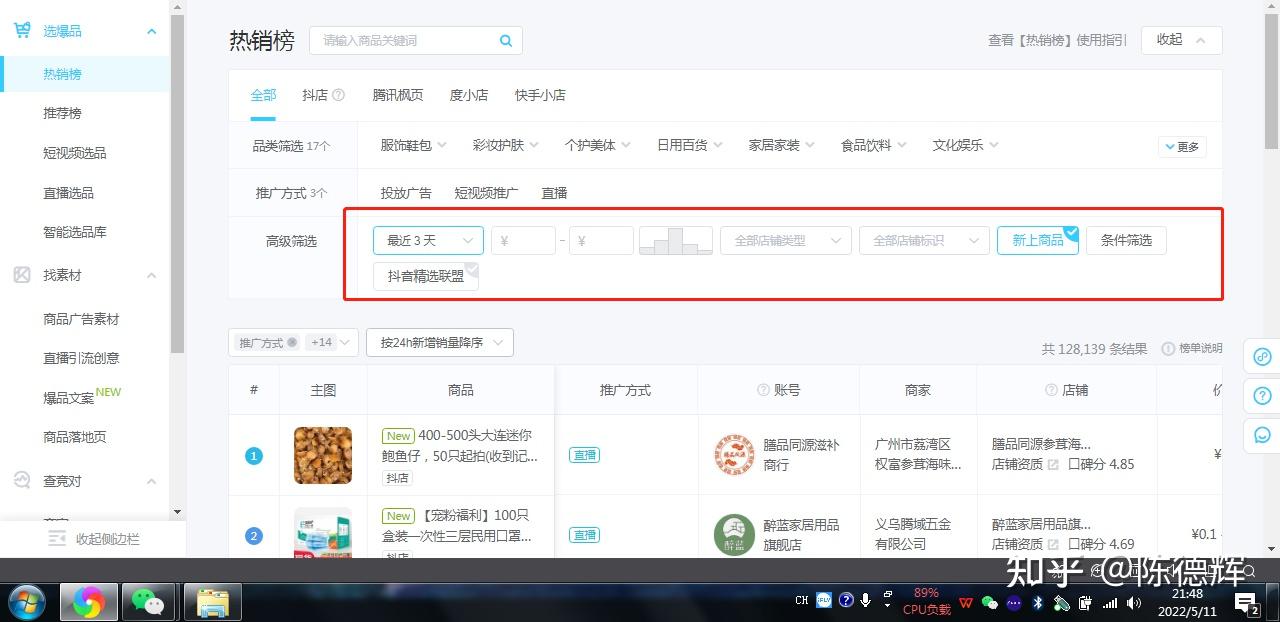The image size is (1280, 622).
Task: Expand the 个护美体 category dropdown
Action: [597, 145]
